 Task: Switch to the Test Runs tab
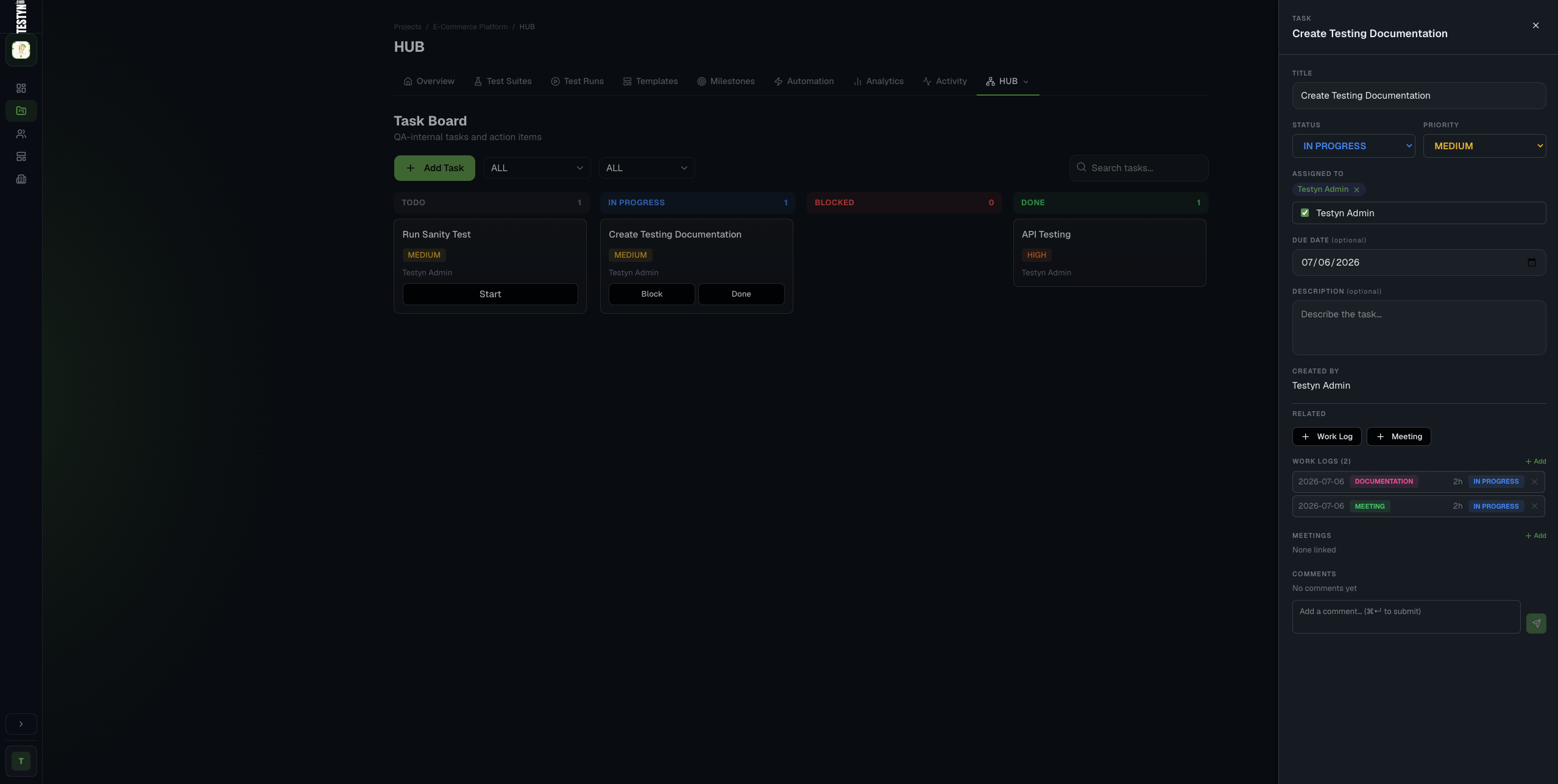(577, 82)
